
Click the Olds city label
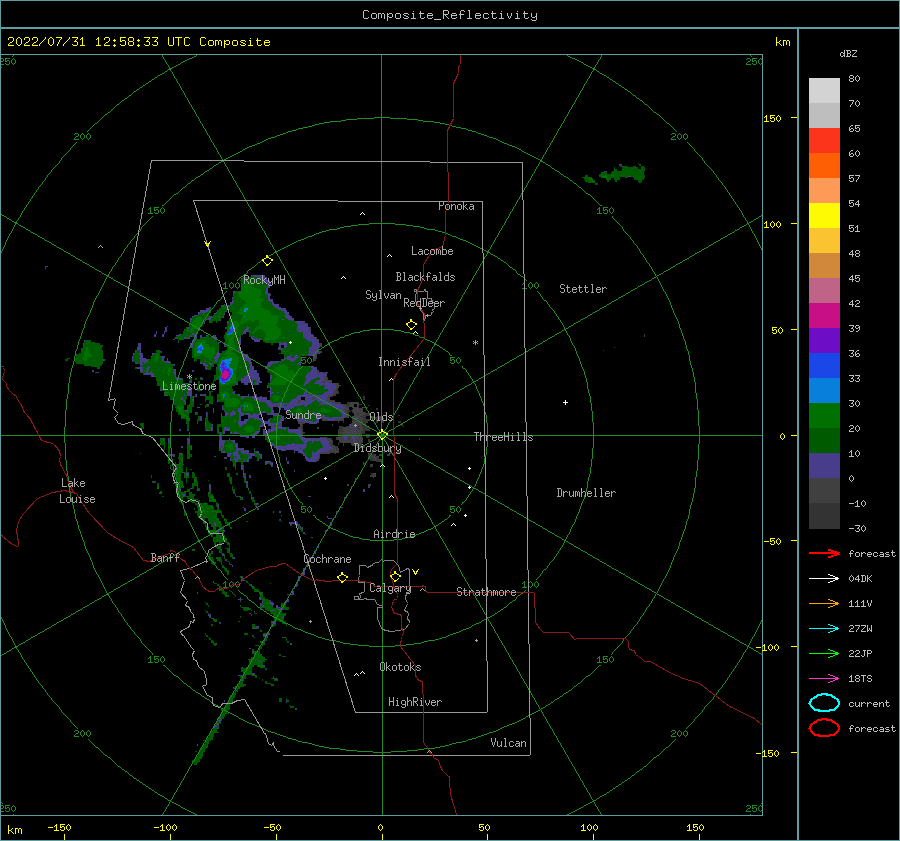coord(381,417)
